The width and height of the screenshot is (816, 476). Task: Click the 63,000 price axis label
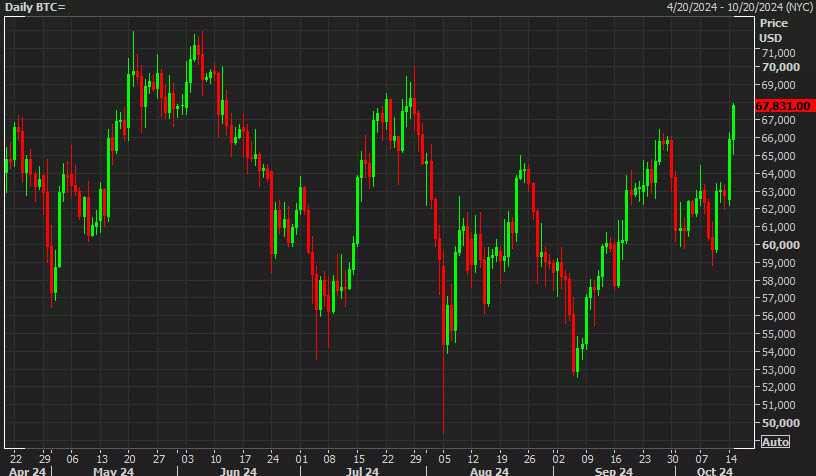(x=779, y=192)
